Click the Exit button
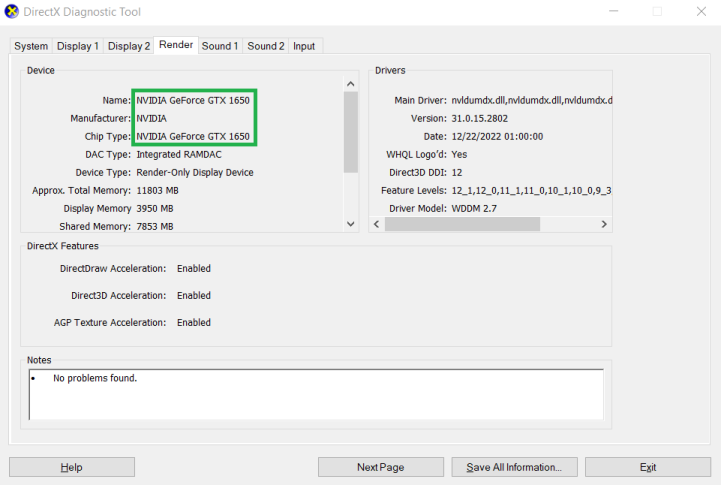The height and width of the screenshot is (485, 721). click(648, 467)
